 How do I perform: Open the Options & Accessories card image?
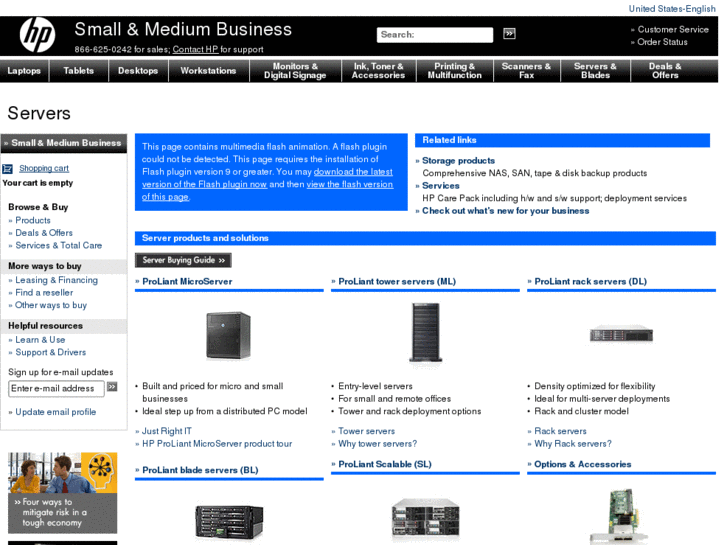click(620, 516)
